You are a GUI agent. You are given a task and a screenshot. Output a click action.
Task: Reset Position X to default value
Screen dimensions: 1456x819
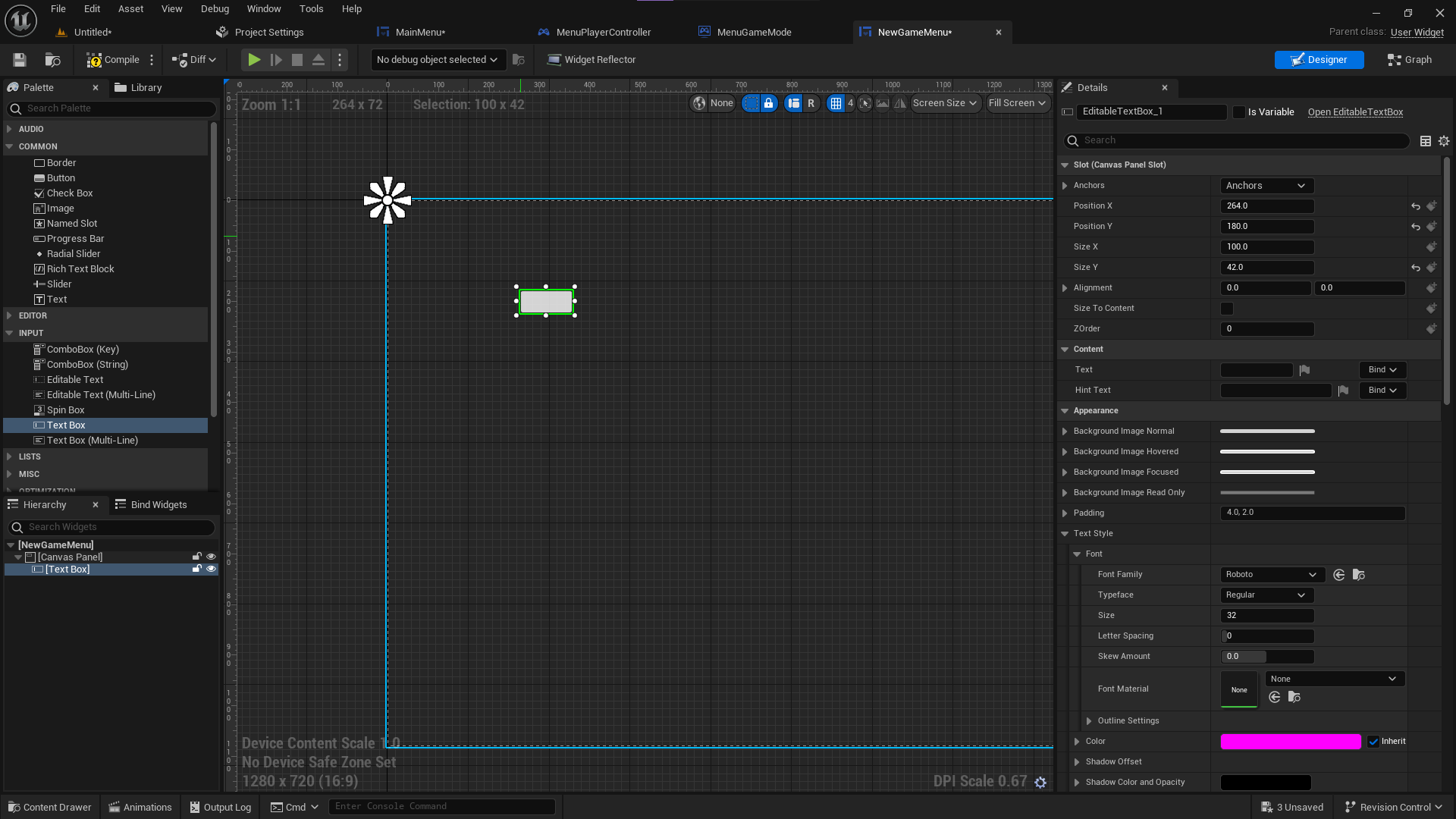point(1415,206)
